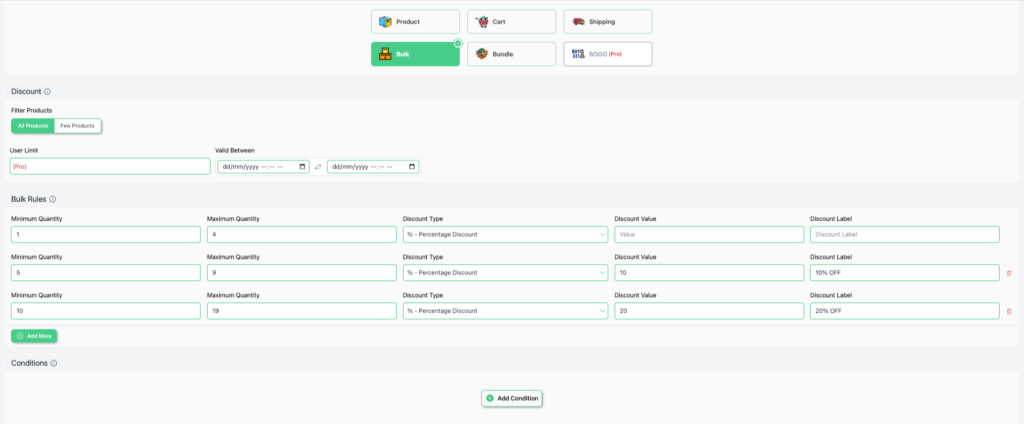
Task: Choose the Bundle discount type card
Action: click(x=511, y=54)
